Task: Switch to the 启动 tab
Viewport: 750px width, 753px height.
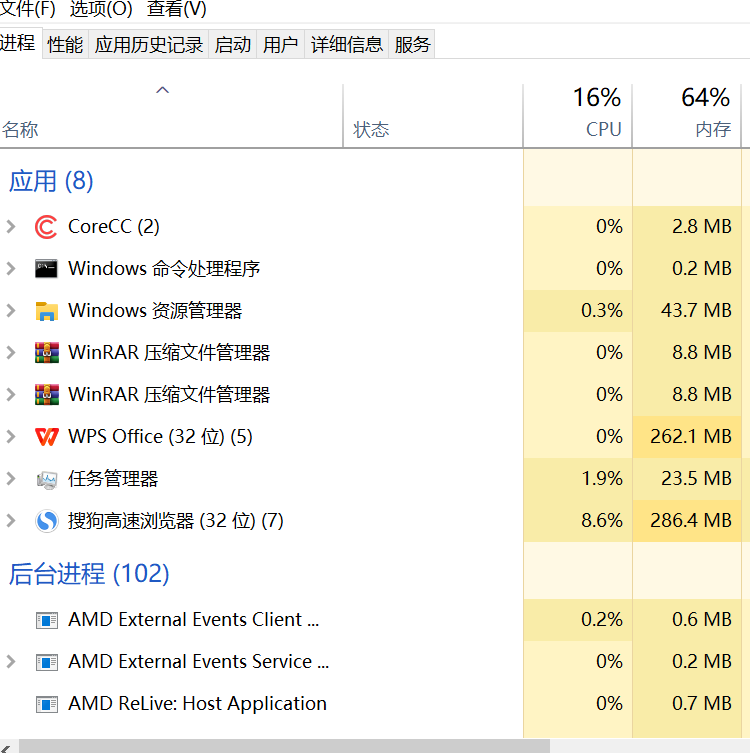Action: click(232, 45)
